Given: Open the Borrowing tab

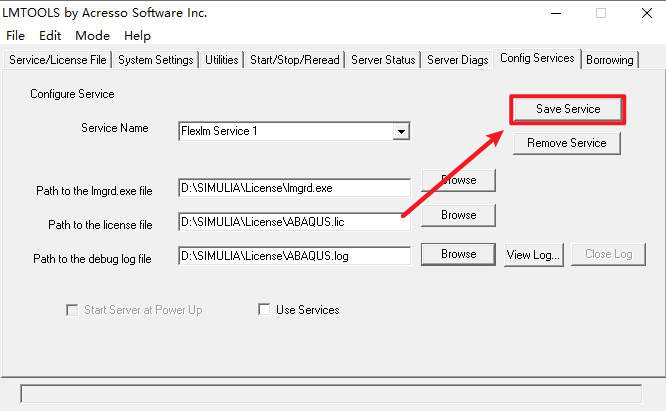Looking at the screenshot, I should 610,60.
